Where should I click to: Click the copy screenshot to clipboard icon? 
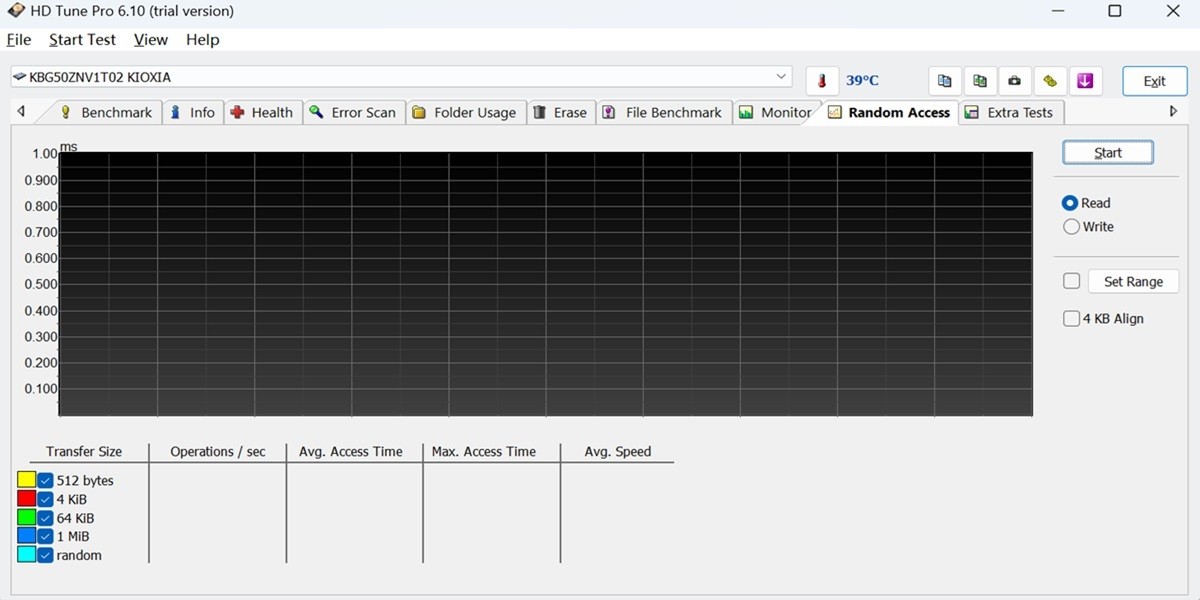click(x=980, y=81)
